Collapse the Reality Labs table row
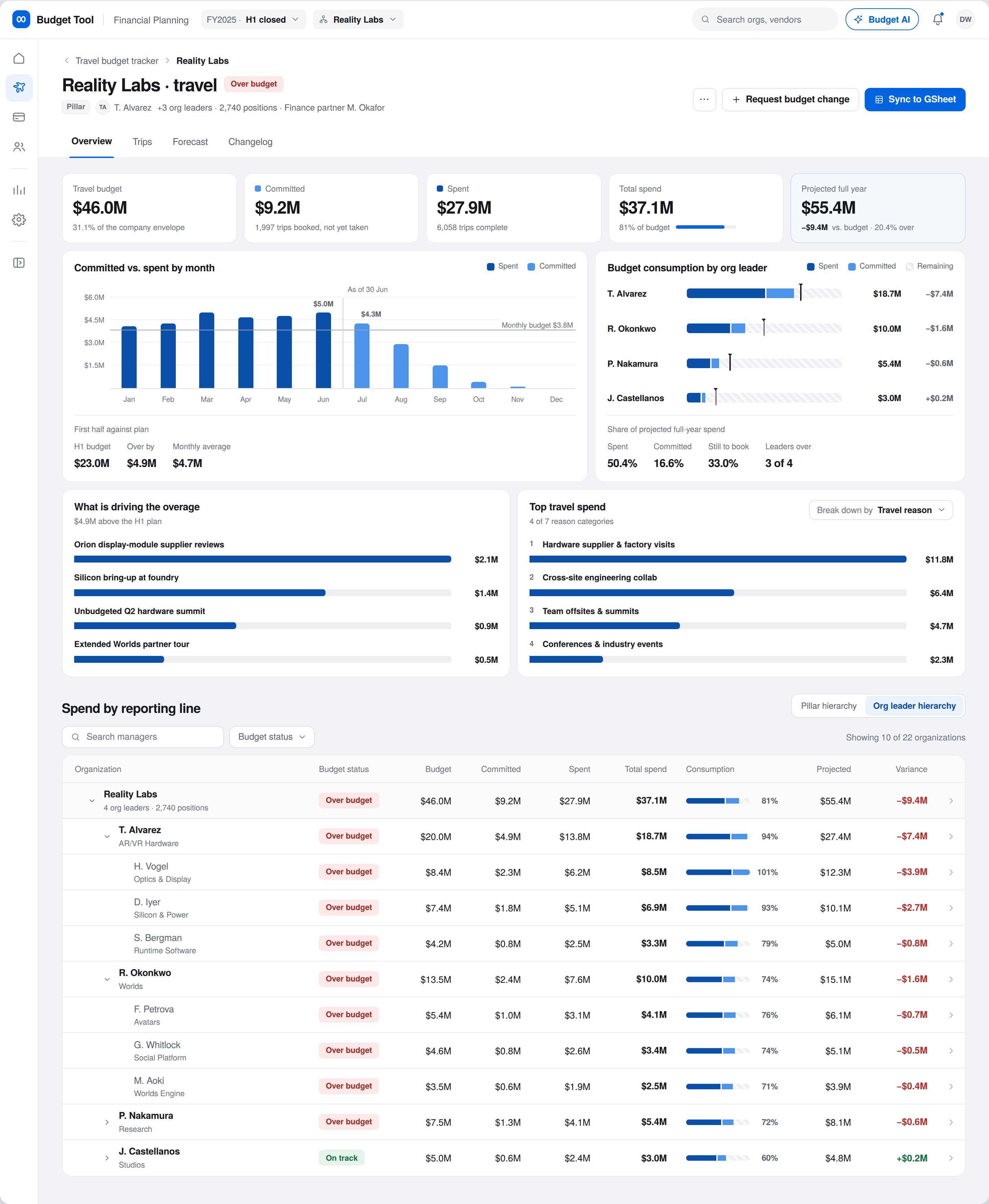Screen dimensions: 989x1204 point(92,800)
